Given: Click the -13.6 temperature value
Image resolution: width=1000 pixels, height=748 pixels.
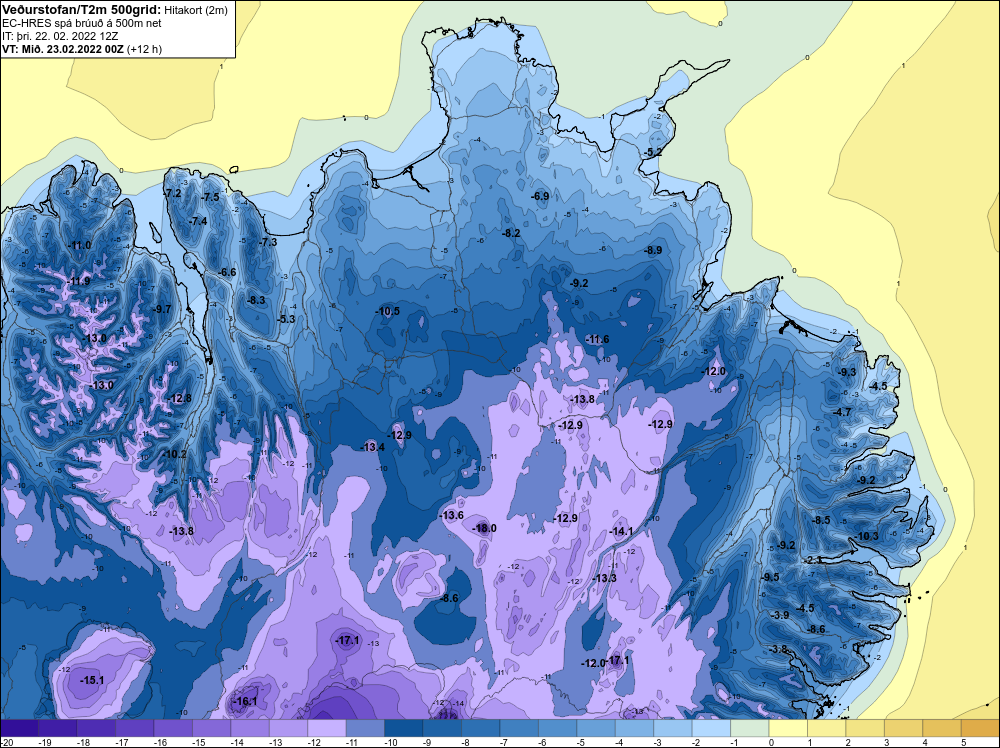Looking at the screenshot, I should [x=452, y=515].
